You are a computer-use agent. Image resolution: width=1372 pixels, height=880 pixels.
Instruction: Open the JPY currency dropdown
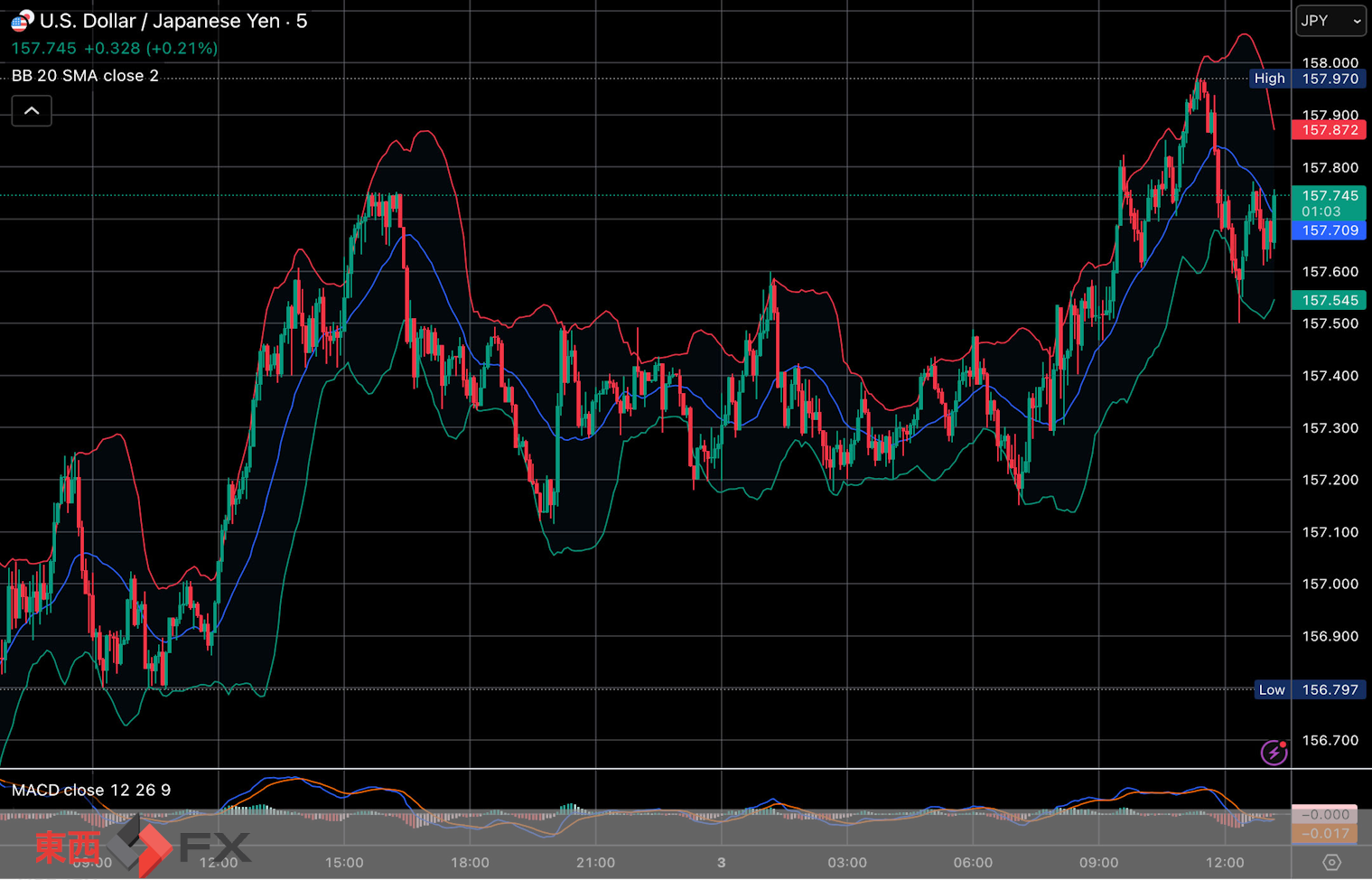tap(1330, 21)
